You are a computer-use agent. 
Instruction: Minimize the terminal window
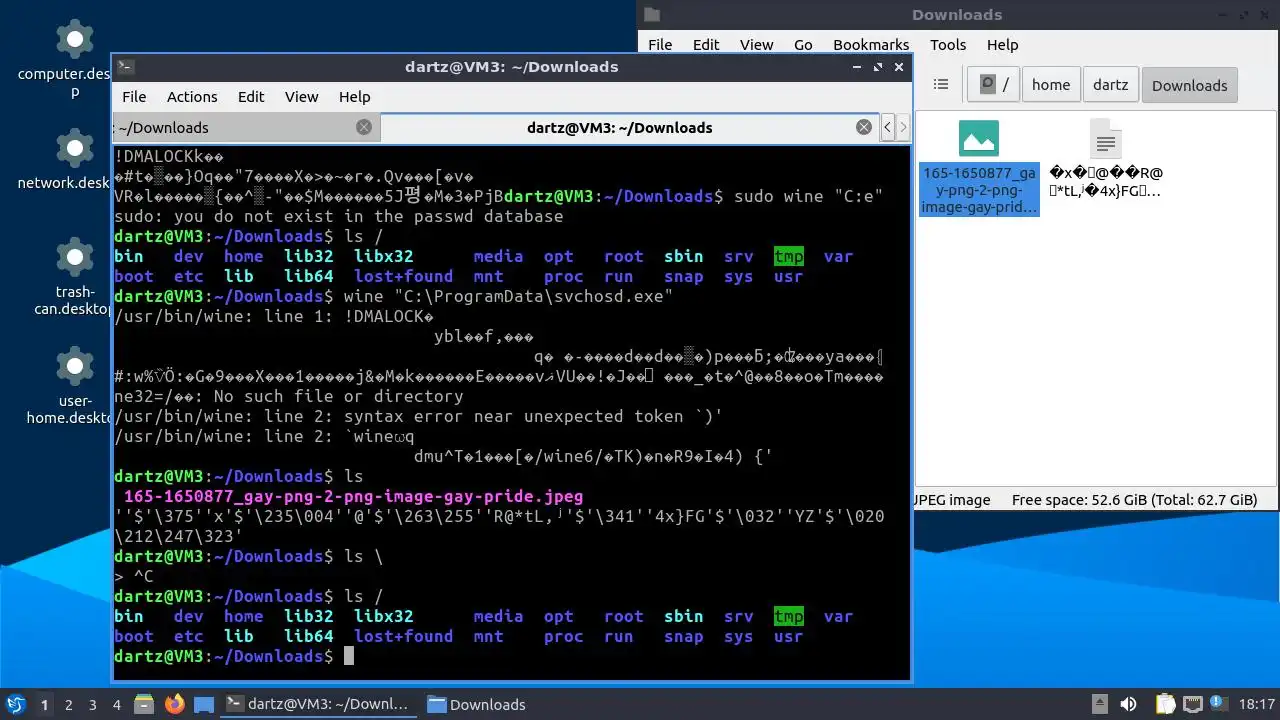pos(857,67)
